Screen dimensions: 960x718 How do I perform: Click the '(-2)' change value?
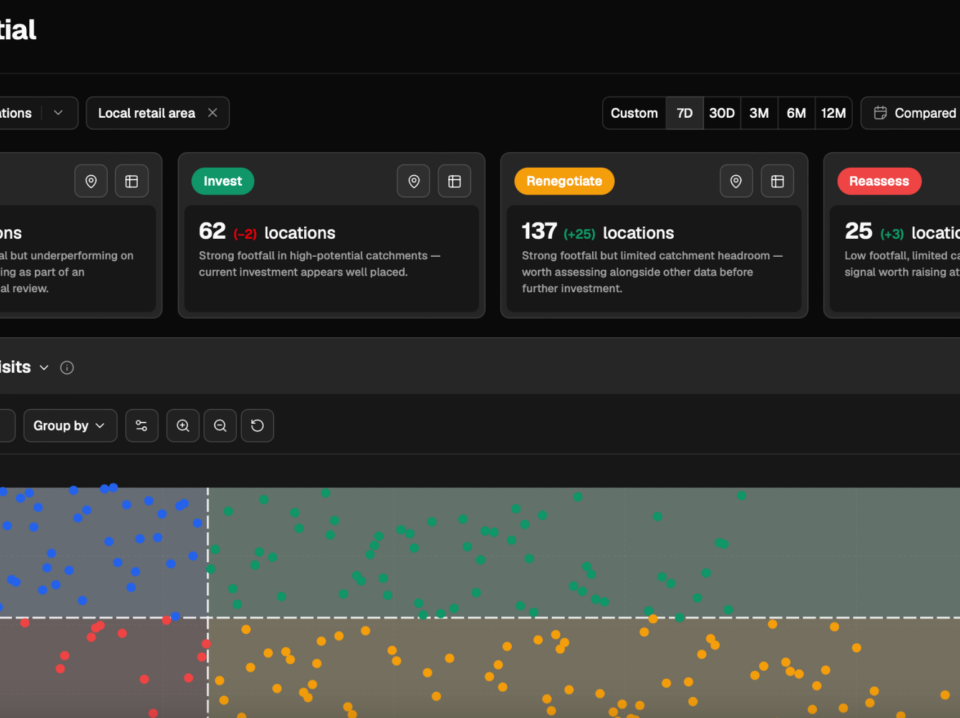[x=245, y=234]
